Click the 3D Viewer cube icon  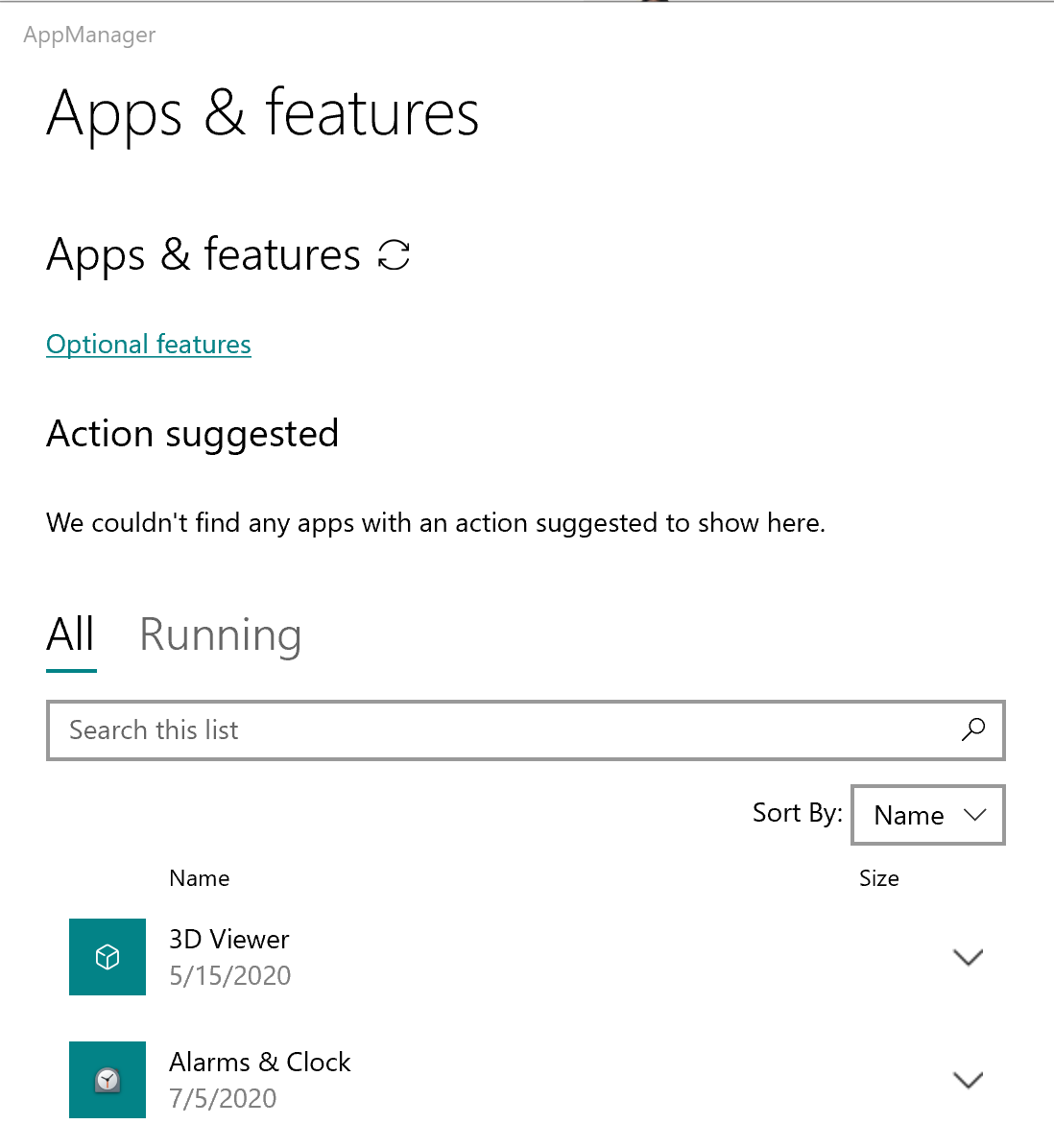108,957
